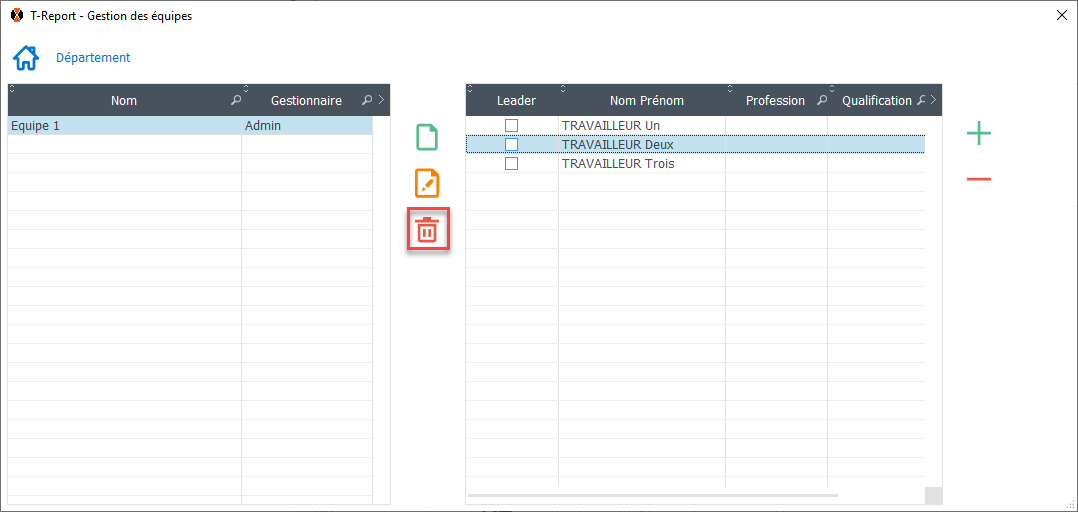This screenshot has height=512, width=1078.
Task: Check Leader box for TRAVAILLEUR Un
Action: coord(511,125)
